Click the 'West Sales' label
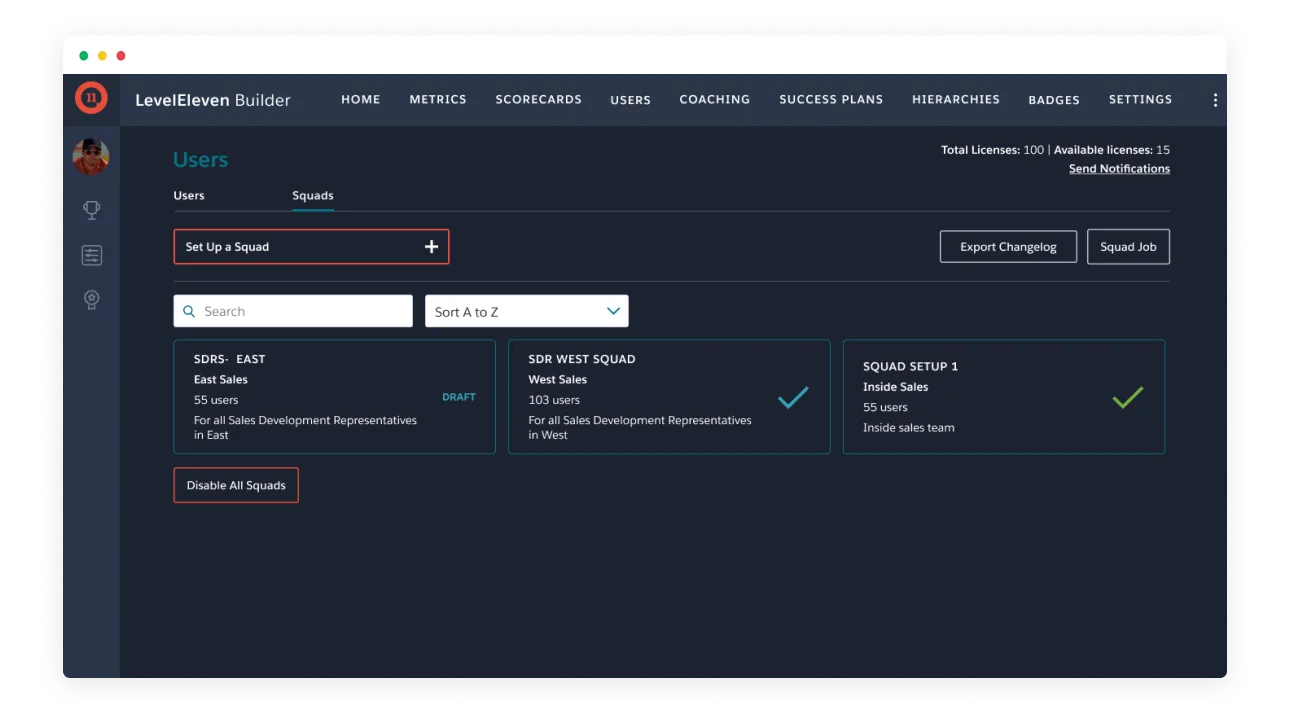Screen dimensions: 1290x713 click(558, 380)
